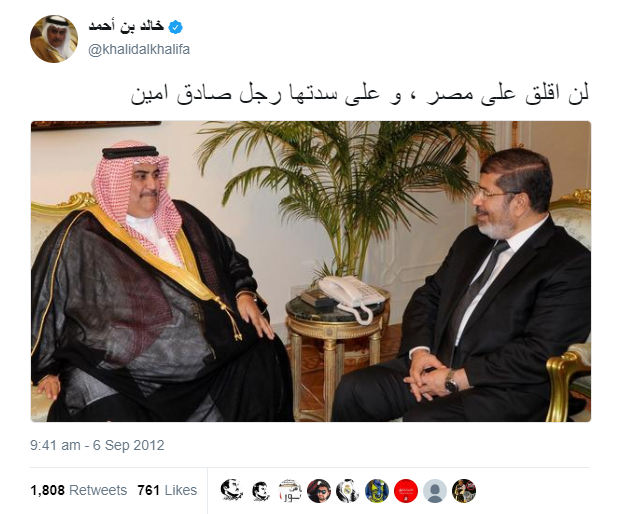
Task: Open the 9:41 am - 6 Sep 2012 timestamp
Action: [x=97, y=445]
